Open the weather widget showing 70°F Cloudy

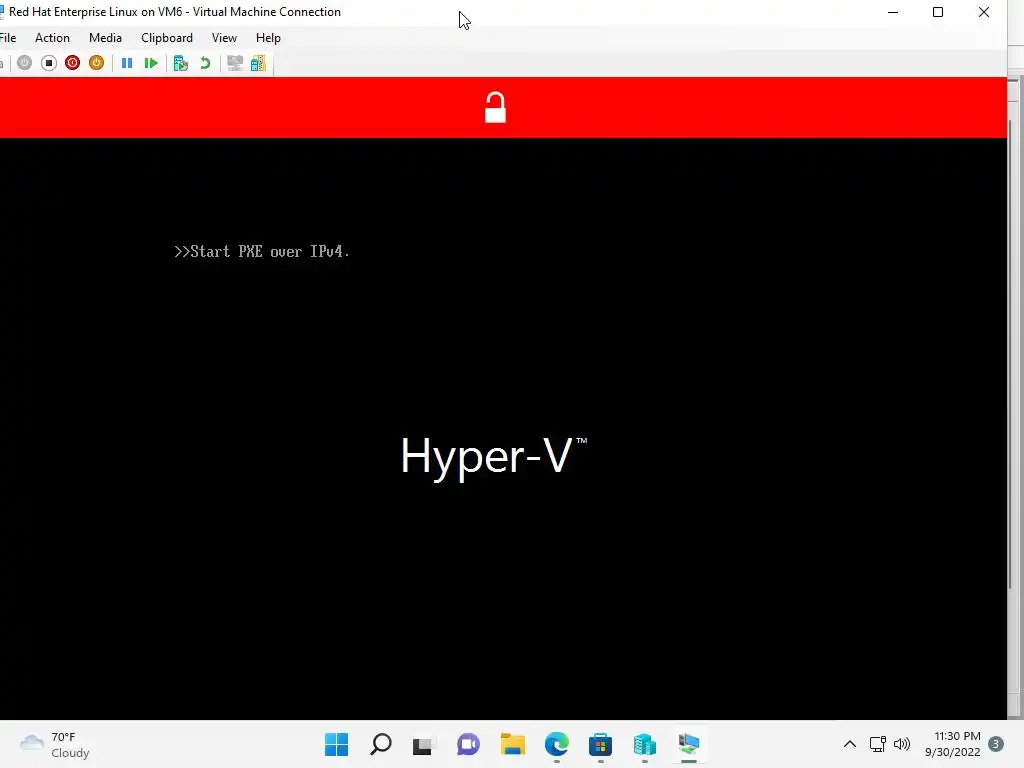pyautogui.click(x=54, y=744)
